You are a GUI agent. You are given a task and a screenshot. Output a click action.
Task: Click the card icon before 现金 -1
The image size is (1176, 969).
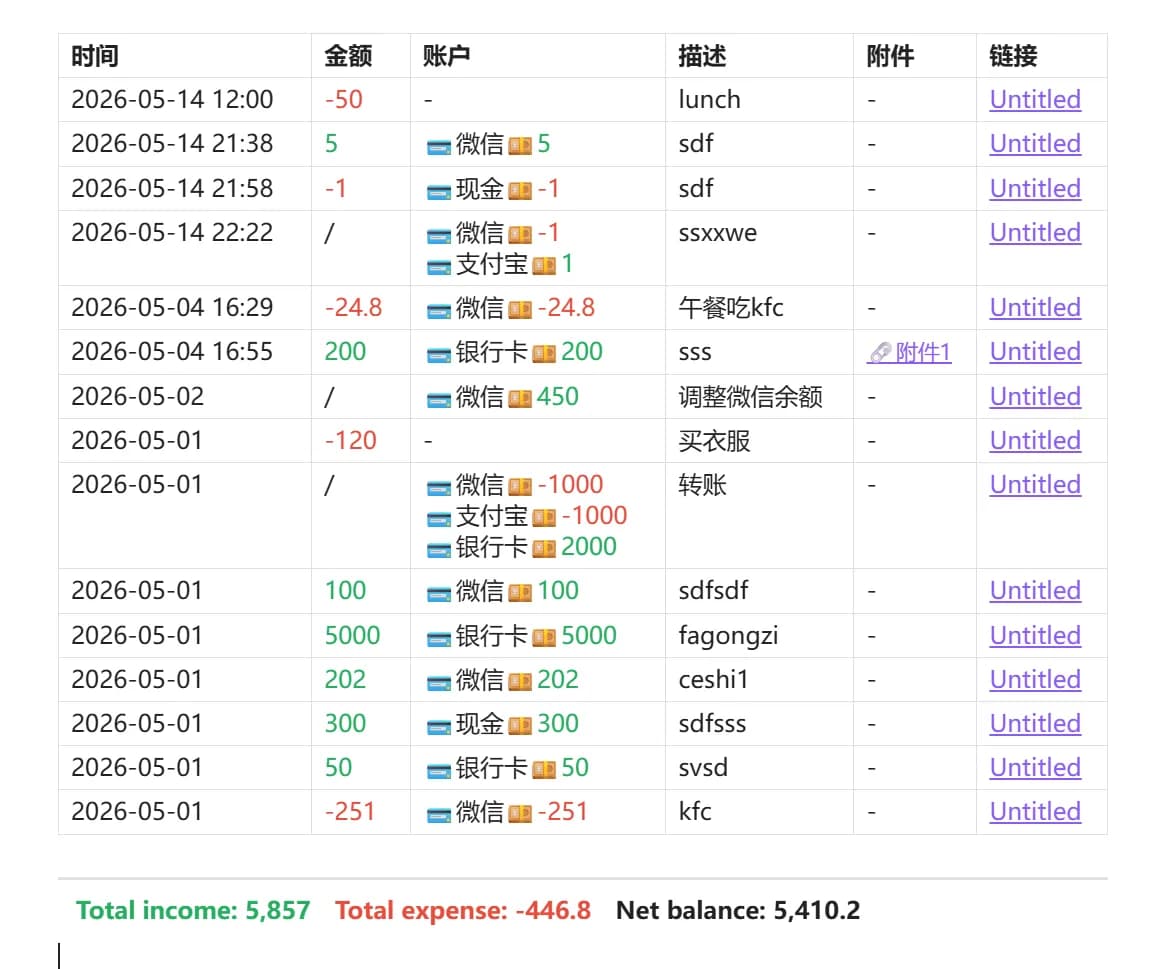click(x=439, y=190)
